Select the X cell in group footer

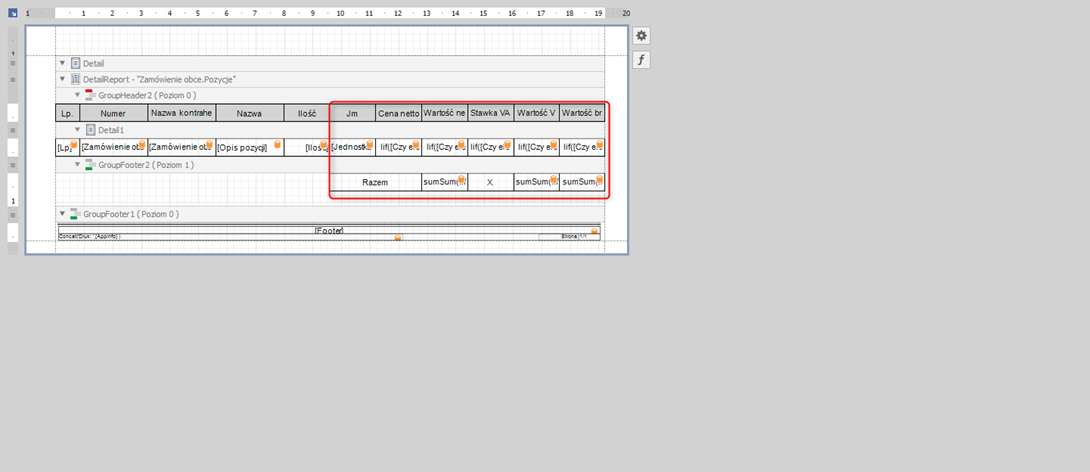[x=490, y=183]
